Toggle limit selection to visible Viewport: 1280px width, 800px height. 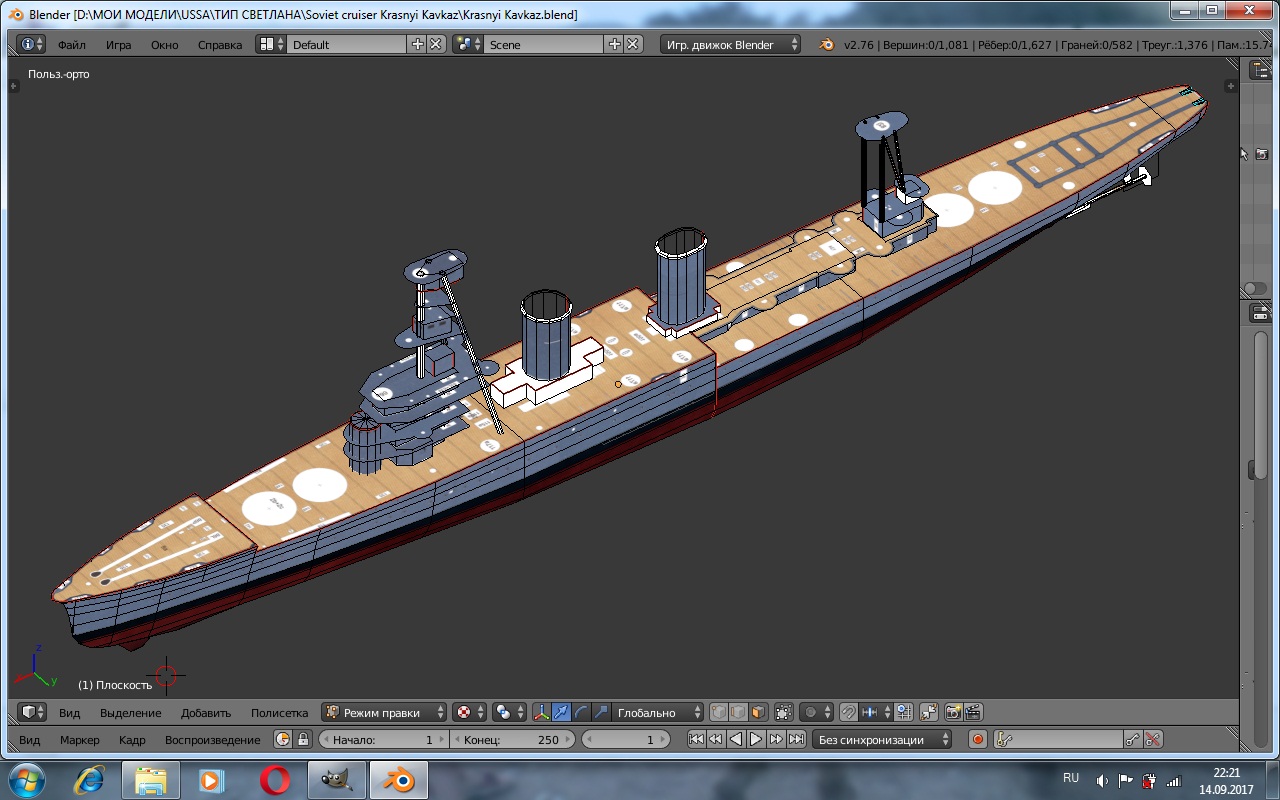pos(783,712)
